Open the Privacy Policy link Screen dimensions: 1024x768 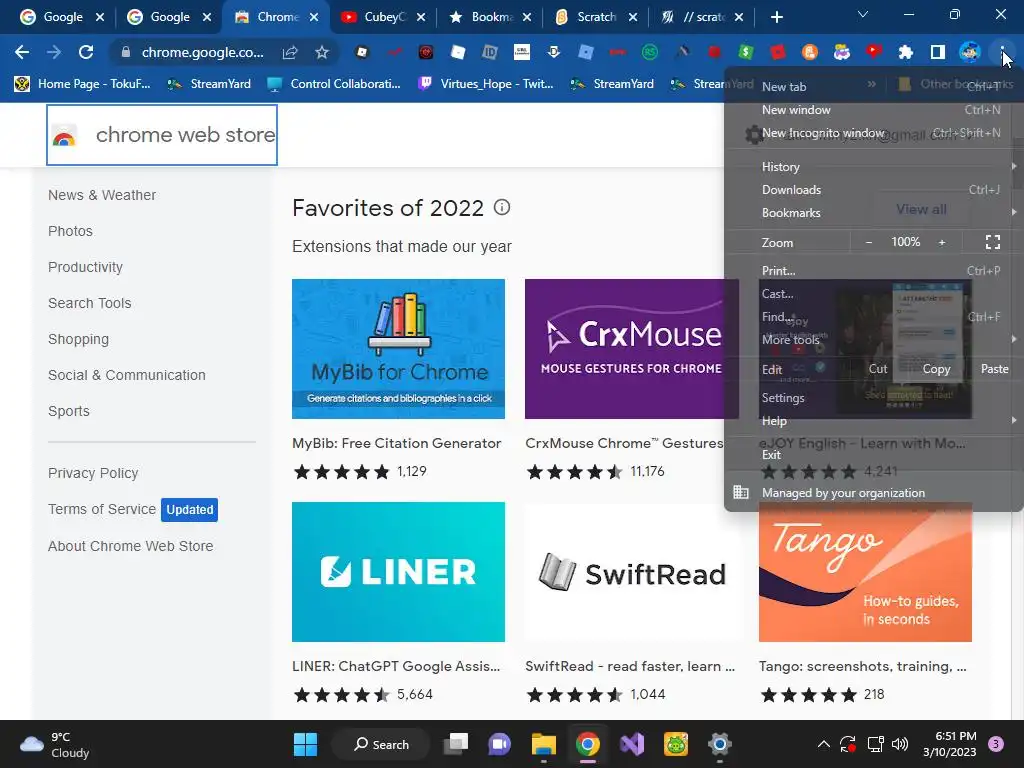[x=93, y=473]
